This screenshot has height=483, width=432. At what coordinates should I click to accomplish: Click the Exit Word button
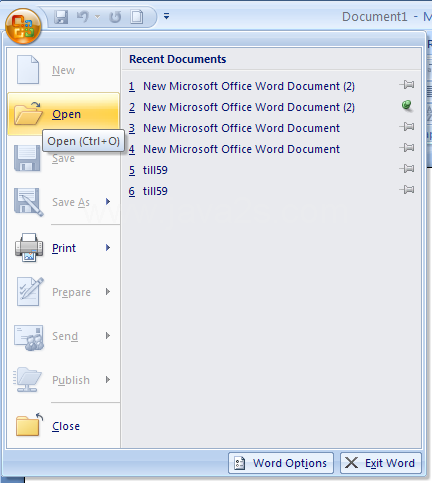point(381,463)
